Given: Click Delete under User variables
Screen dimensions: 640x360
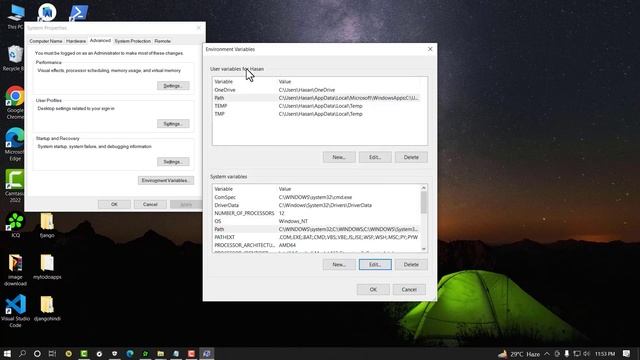Looking at the screenshot, I should coord(411,157).
